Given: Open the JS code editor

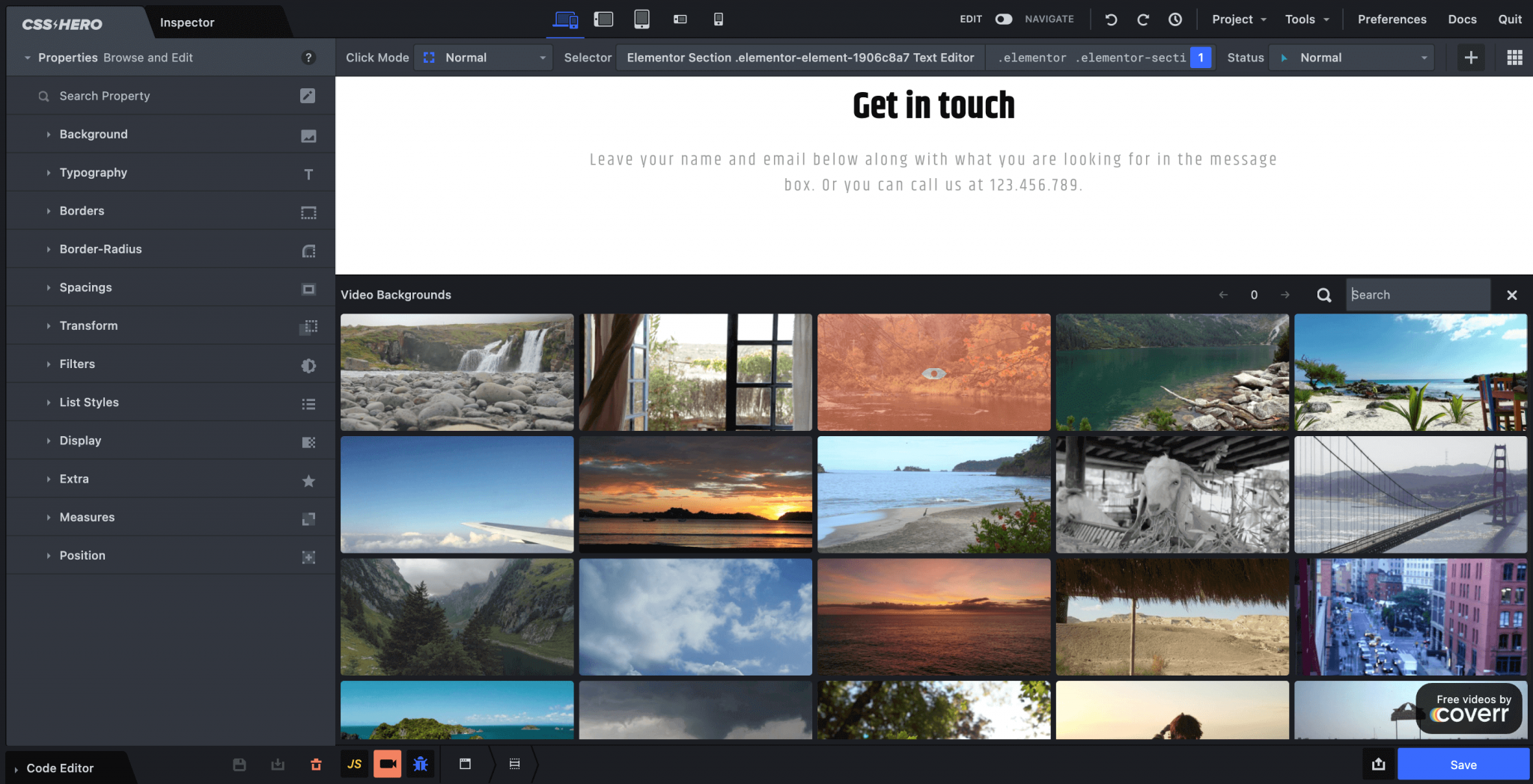Looking at the screenshot, I should [353, 764].
